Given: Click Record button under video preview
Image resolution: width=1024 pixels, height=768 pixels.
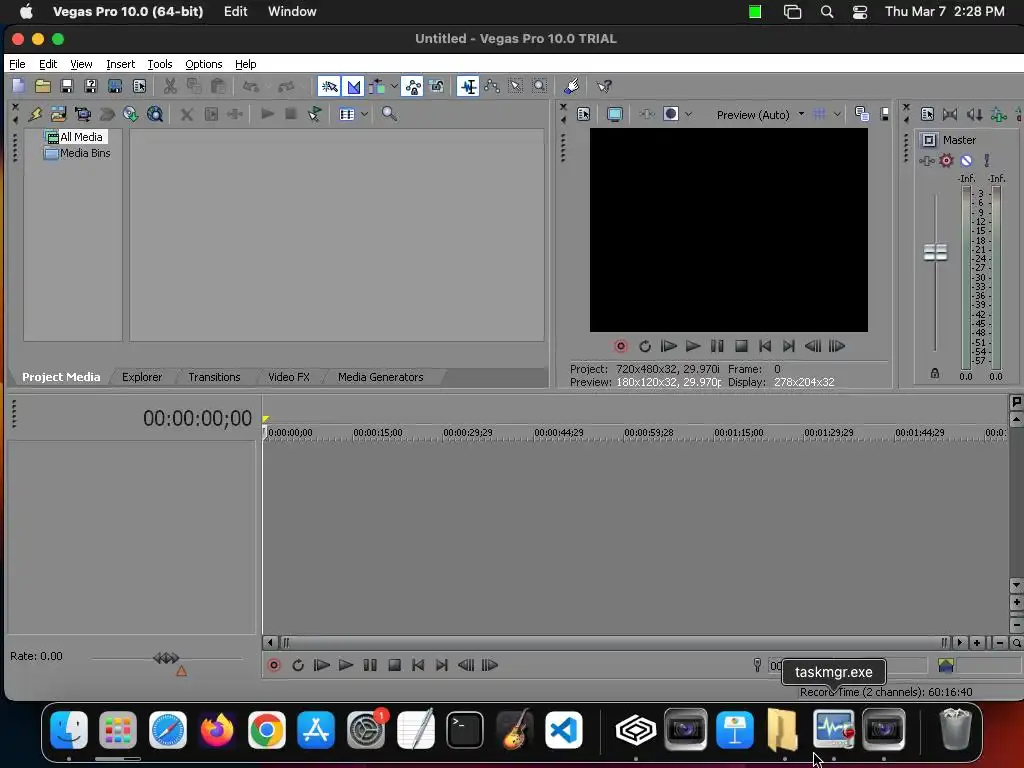Looking at the screenshot, I should (620, 346).
